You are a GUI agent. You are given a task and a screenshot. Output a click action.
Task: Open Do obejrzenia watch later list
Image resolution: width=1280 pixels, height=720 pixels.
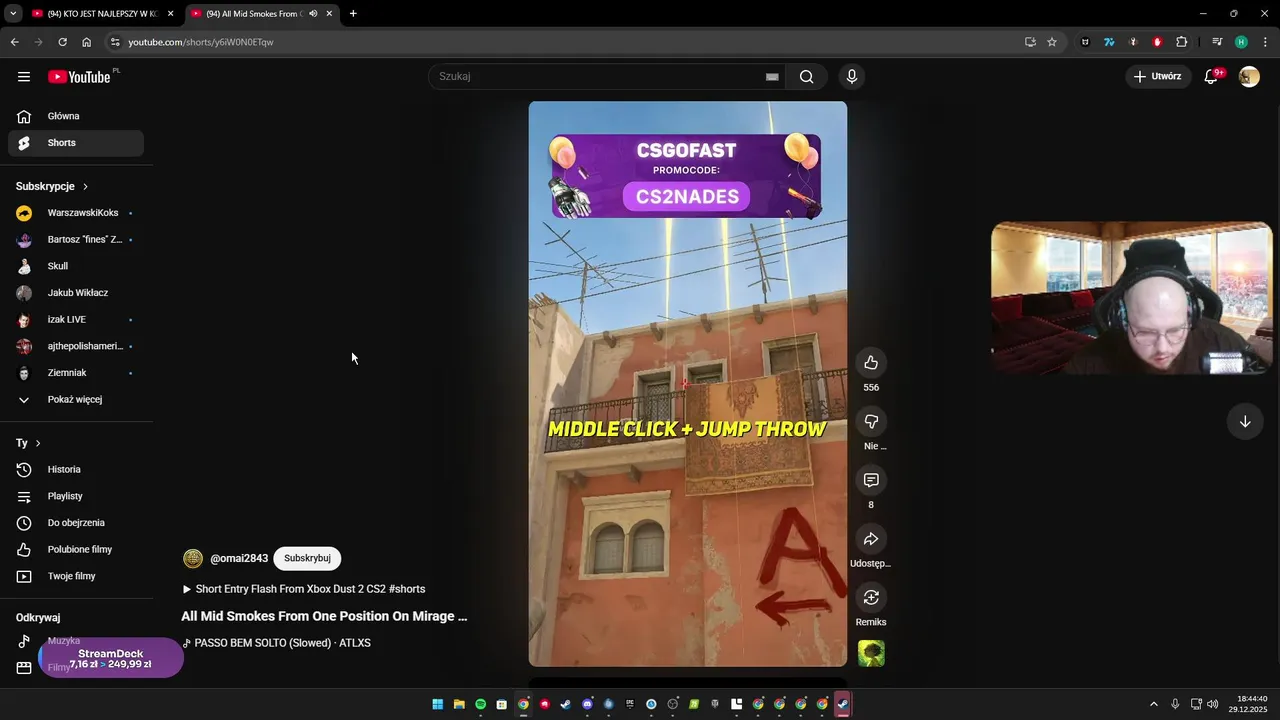pyautogui.click(x=76, y=523)
